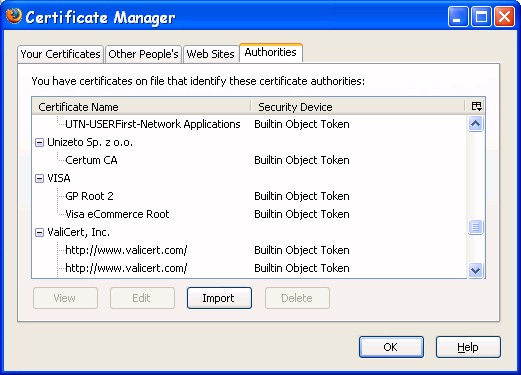This screenshot has height=375, width=521.
Task: Click the Import button
Action: pyautogui.click(x=219, y=298)
